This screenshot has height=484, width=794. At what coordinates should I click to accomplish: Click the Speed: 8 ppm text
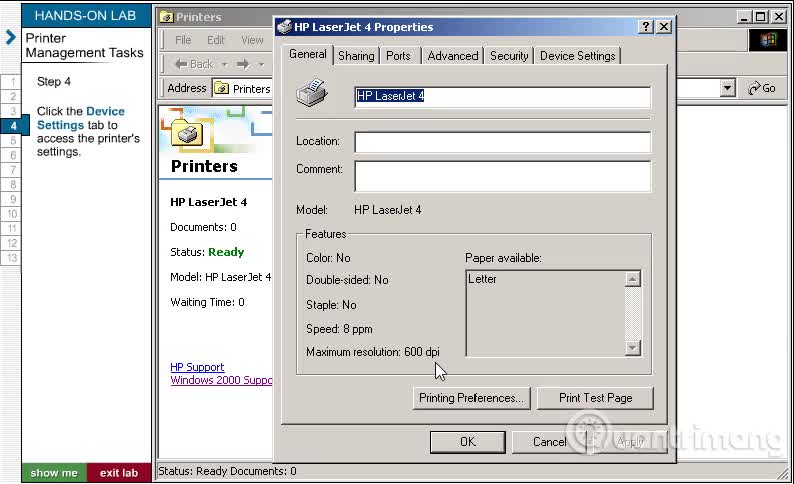click(x=339, y=329)
